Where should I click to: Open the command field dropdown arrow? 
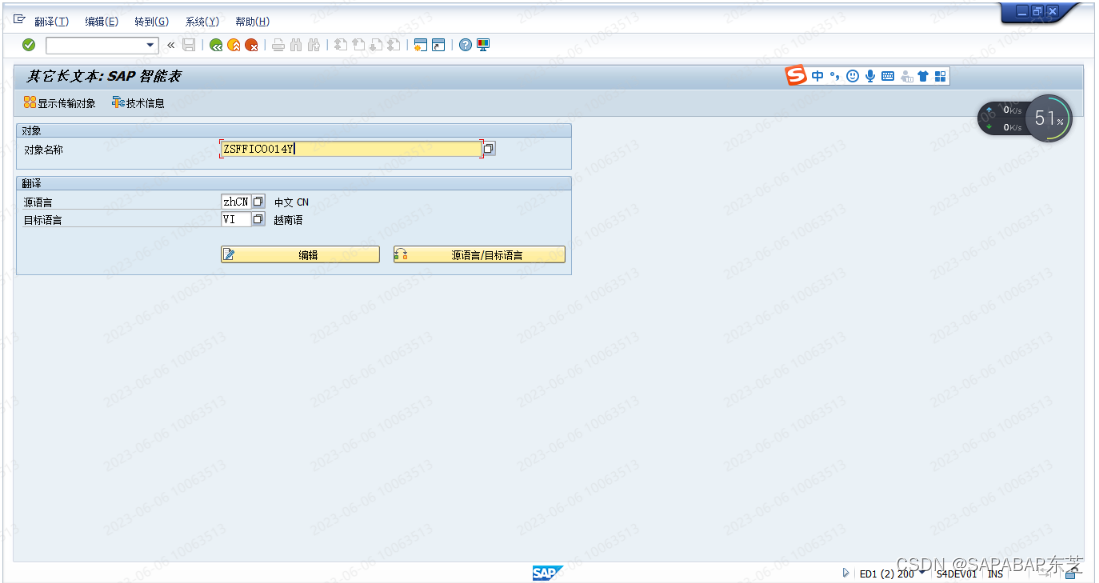tap(150, 45)
